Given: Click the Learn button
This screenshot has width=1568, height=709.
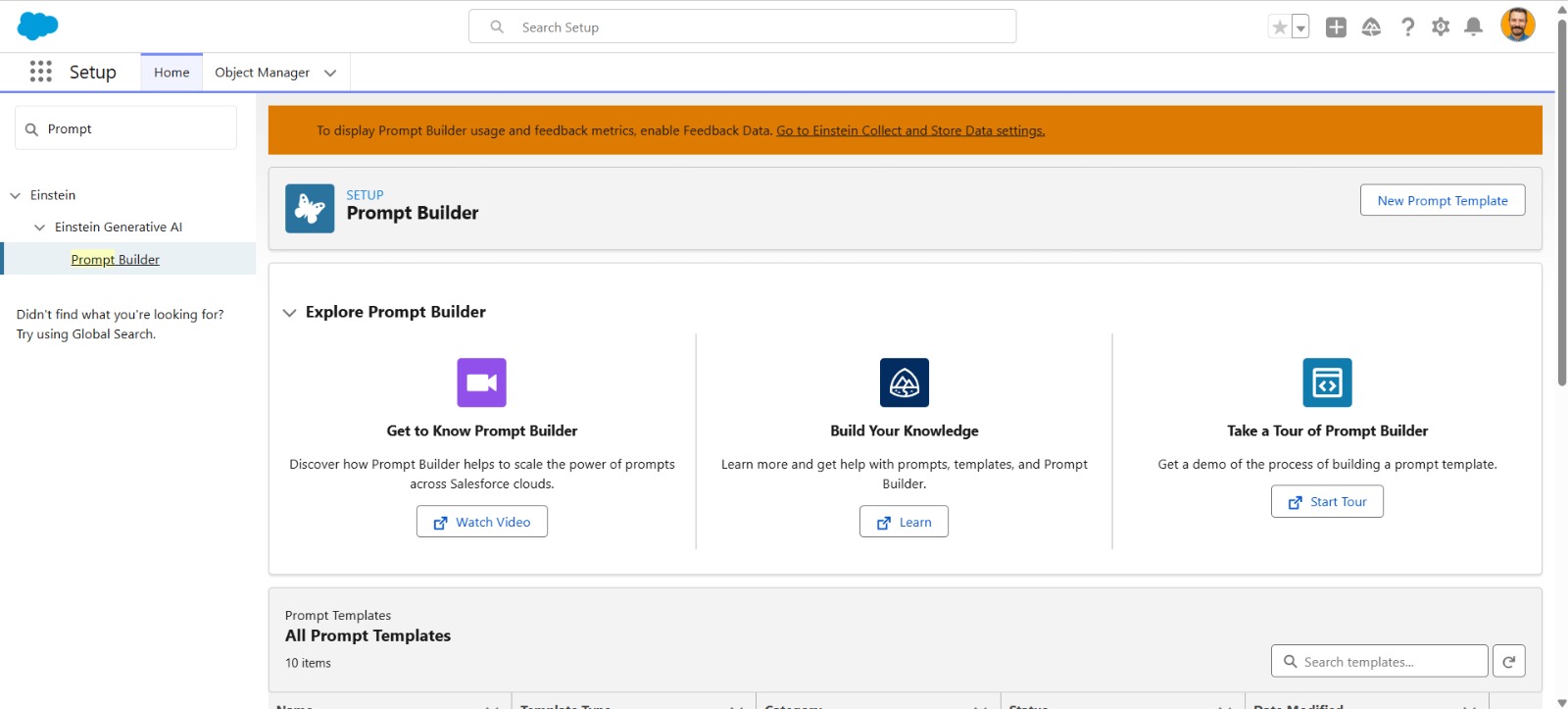Looking at the screenshot, I should (x=904, y=522).
